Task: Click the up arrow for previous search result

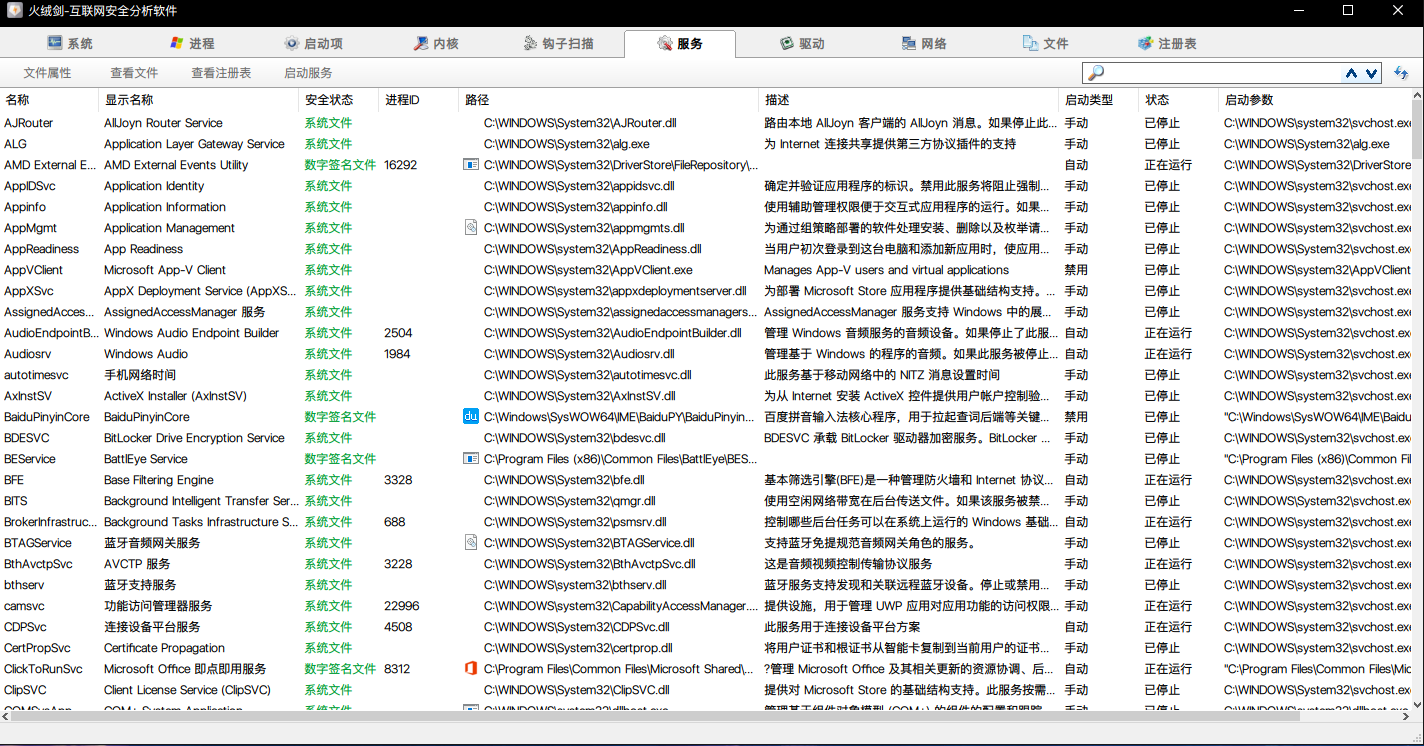Action: click(1352, 73)
